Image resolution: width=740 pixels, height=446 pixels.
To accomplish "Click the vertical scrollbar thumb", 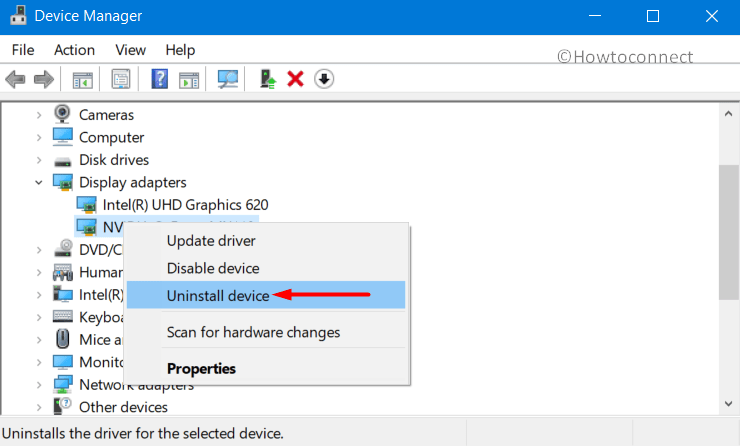I will 728,232.
